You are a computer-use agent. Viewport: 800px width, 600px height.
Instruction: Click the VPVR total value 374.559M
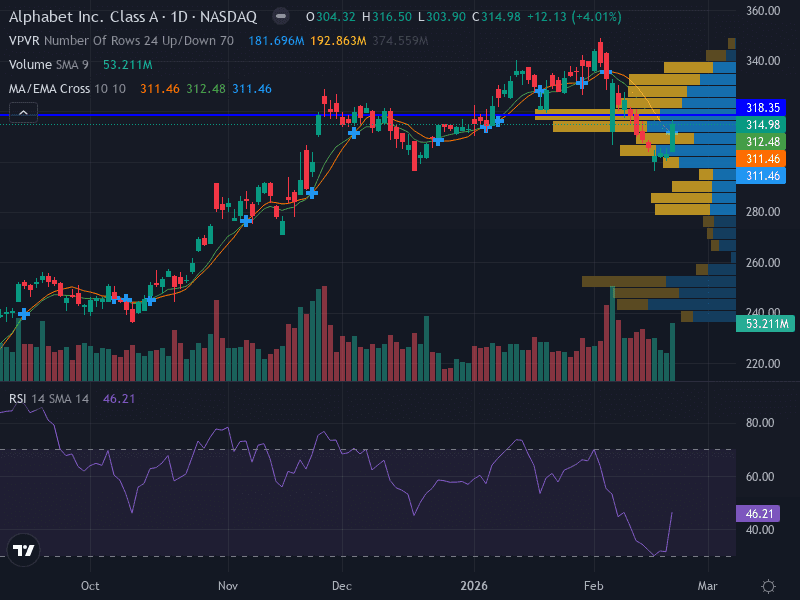[400, 41]
